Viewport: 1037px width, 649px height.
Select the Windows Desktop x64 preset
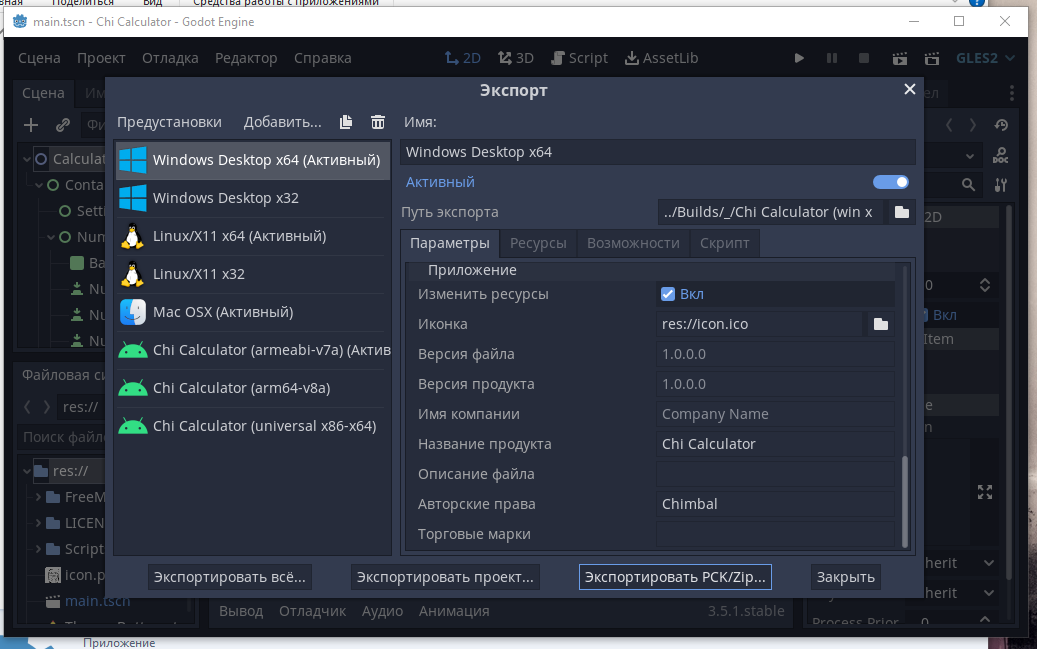click(x=253, y=160)
